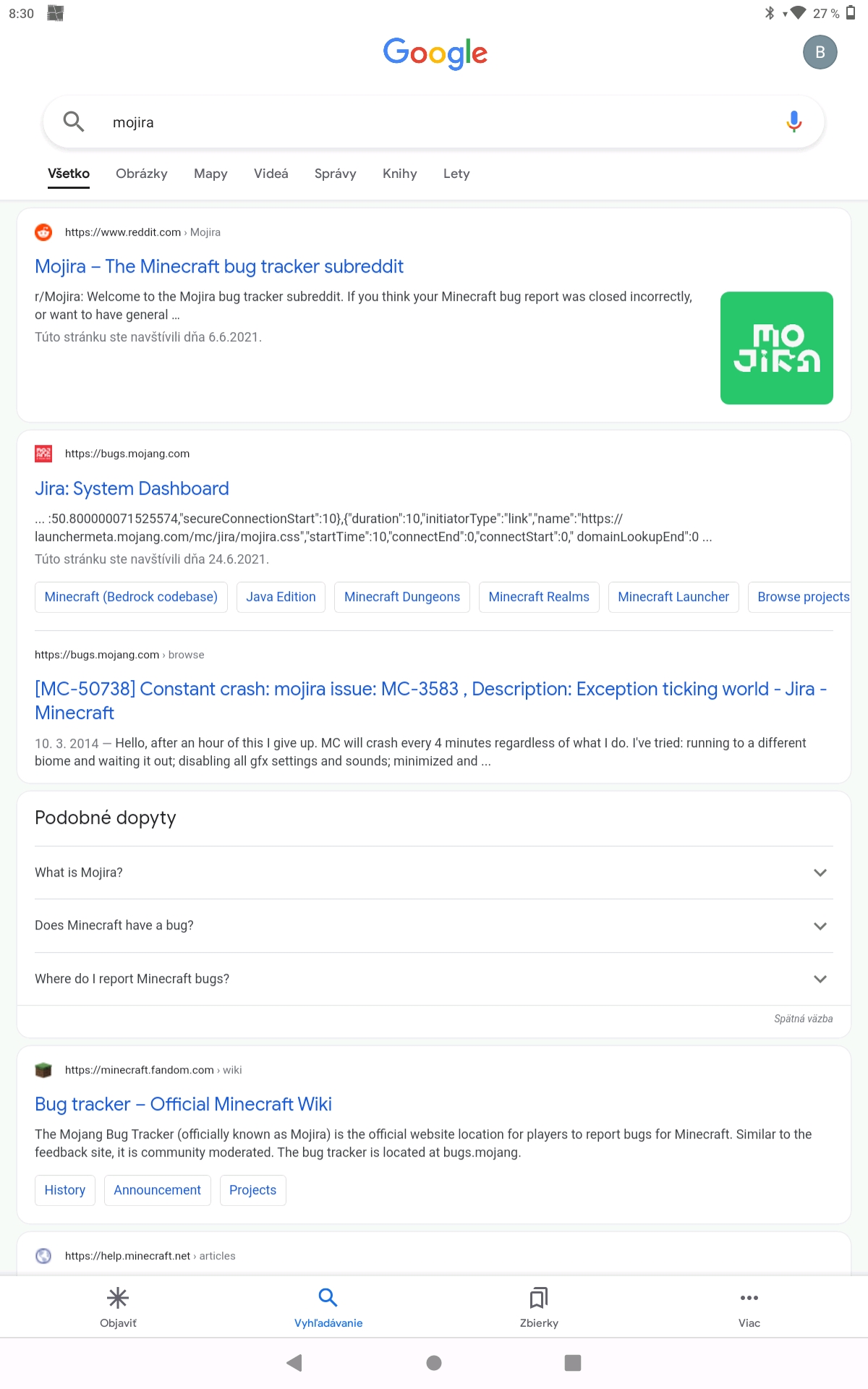Tap the Mojang bug tracker favicon
868x1389 pixels.
click(43, 454)
